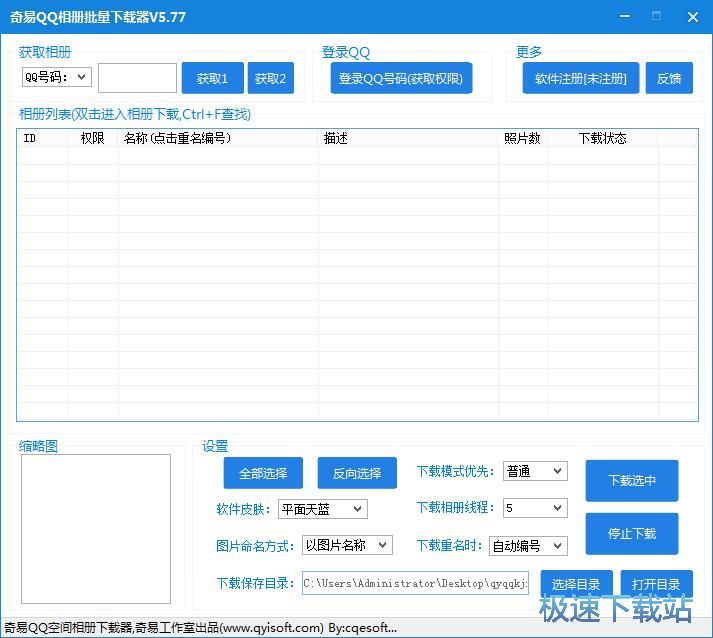The image size is (713, 638).
Task: Open the 图片命名方式 naming dropdown
Action: [347, 545]
